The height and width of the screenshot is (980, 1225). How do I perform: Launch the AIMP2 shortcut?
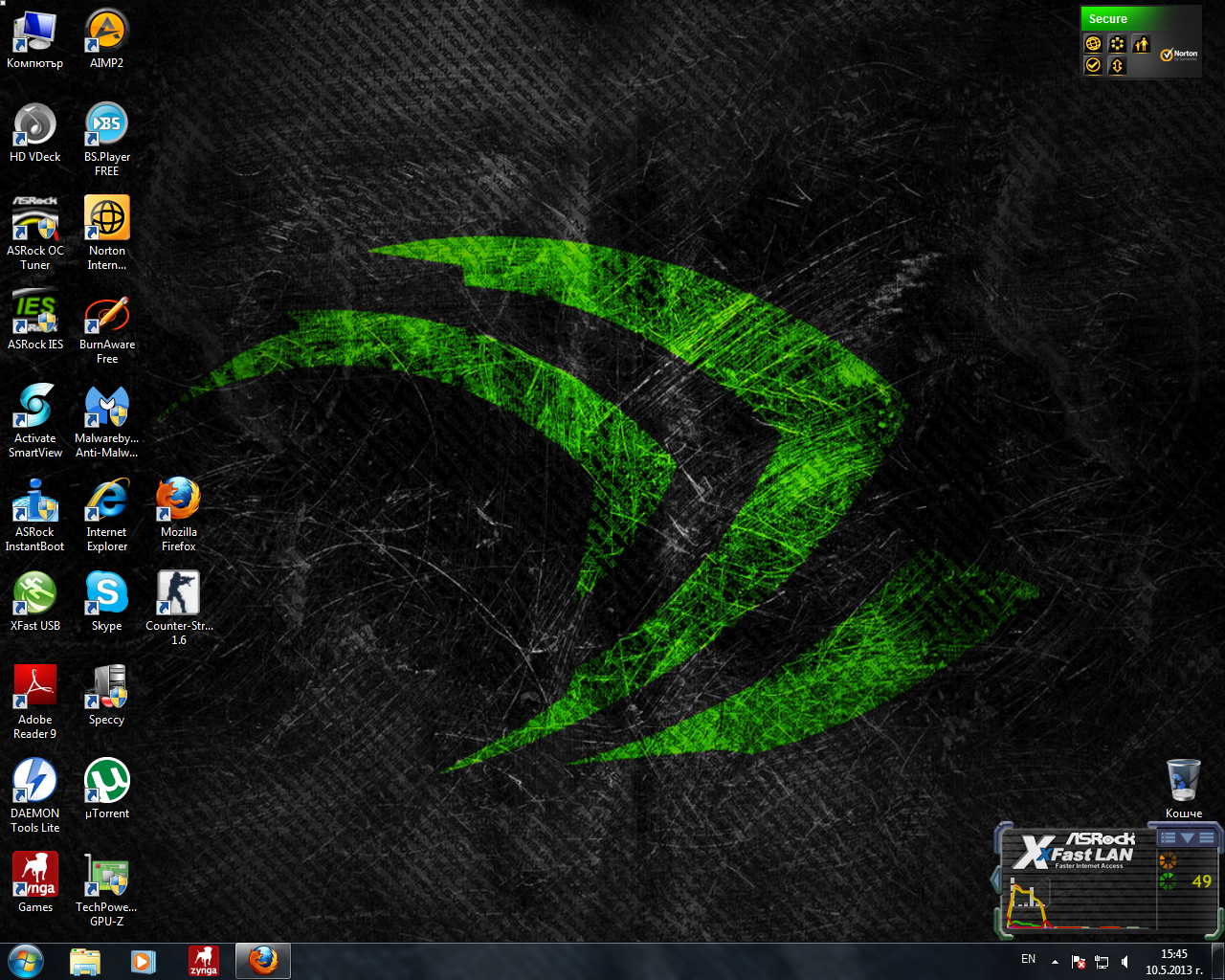click(x=106, y=39)
